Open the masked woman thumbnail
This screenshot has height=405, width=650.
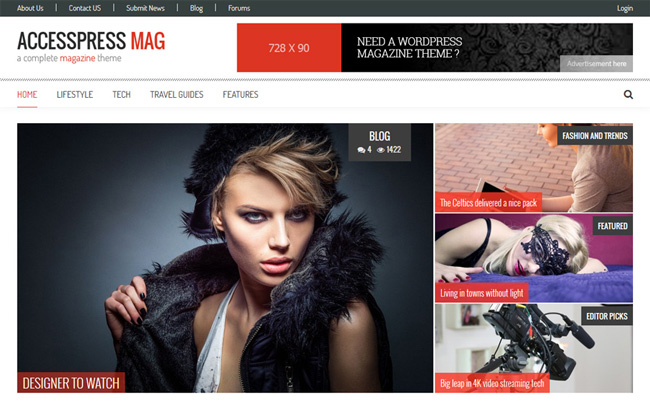(534, 258)
